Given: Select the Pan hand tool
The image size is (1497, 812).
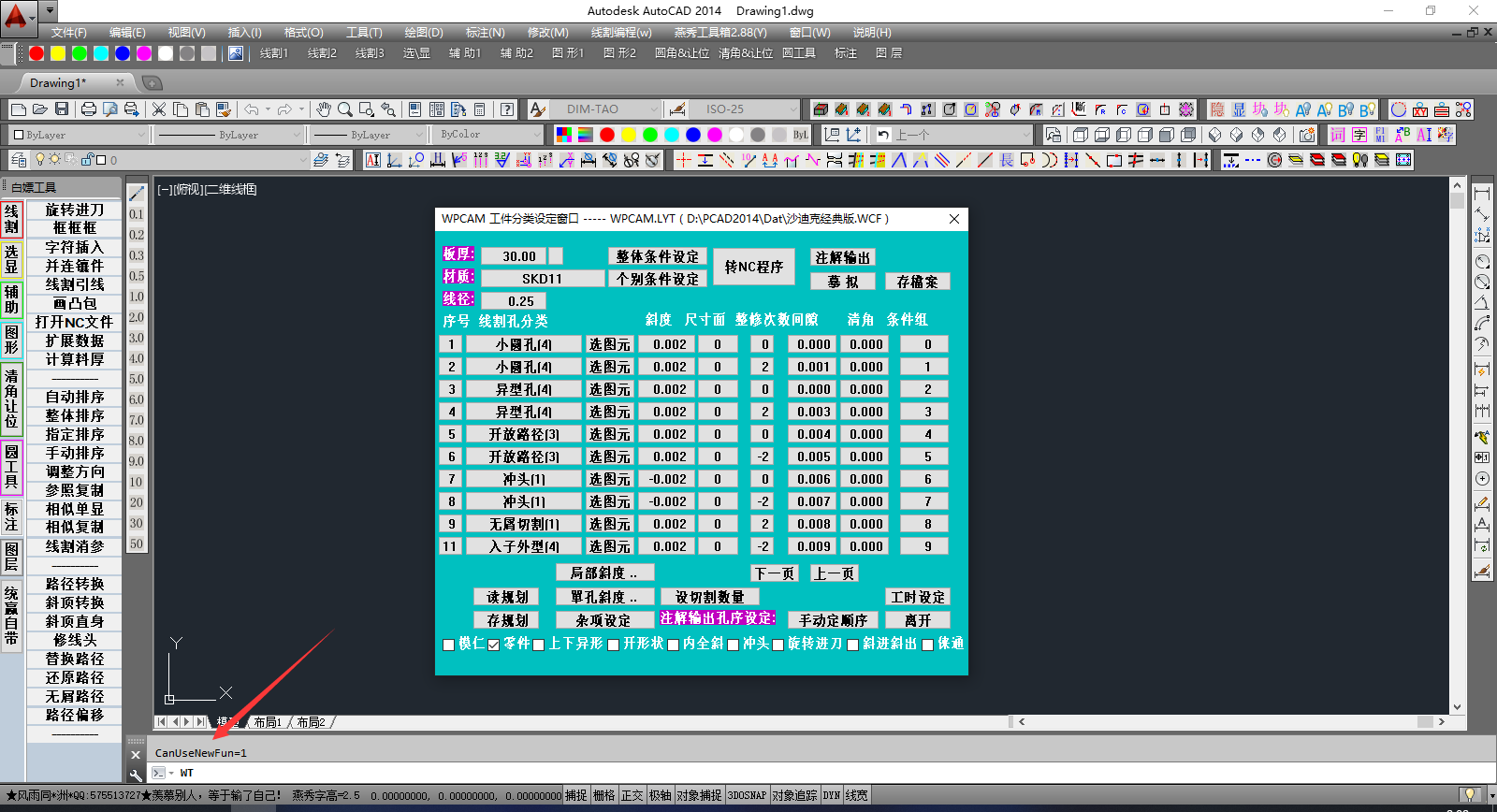Looking at the screenshot, I should [x=324, y=109].
